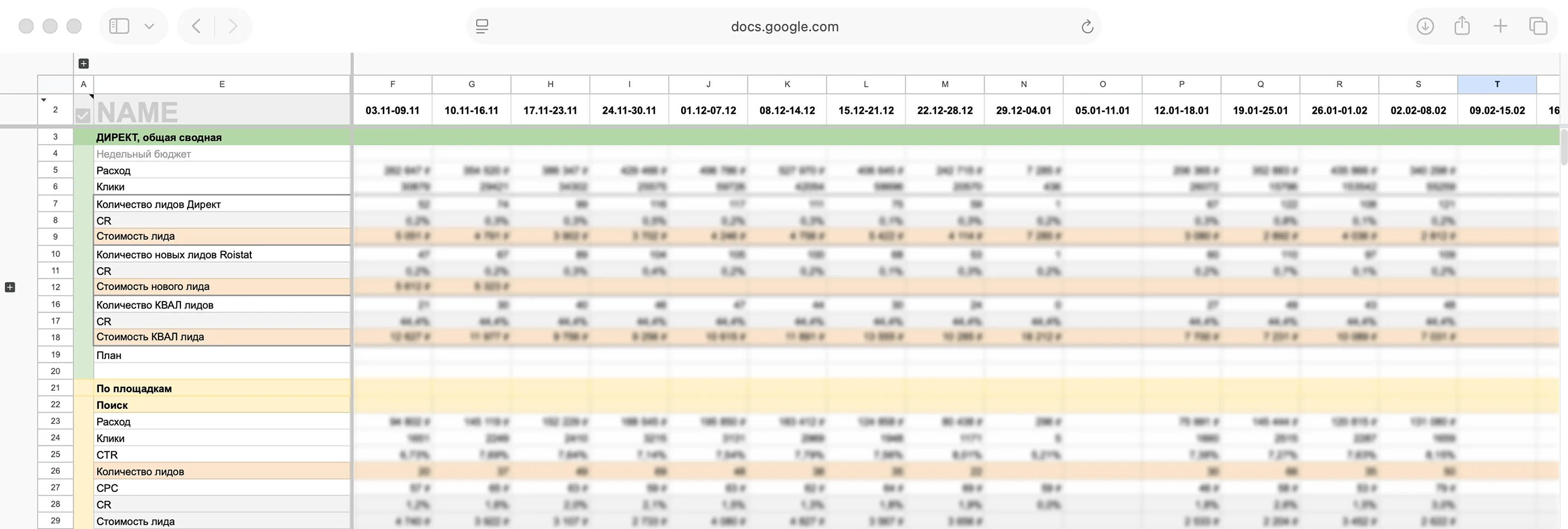1568x529 pixels.
Task: Select the cell 'Стоимость КВАЛ лида'
Action: coord(221,337)
